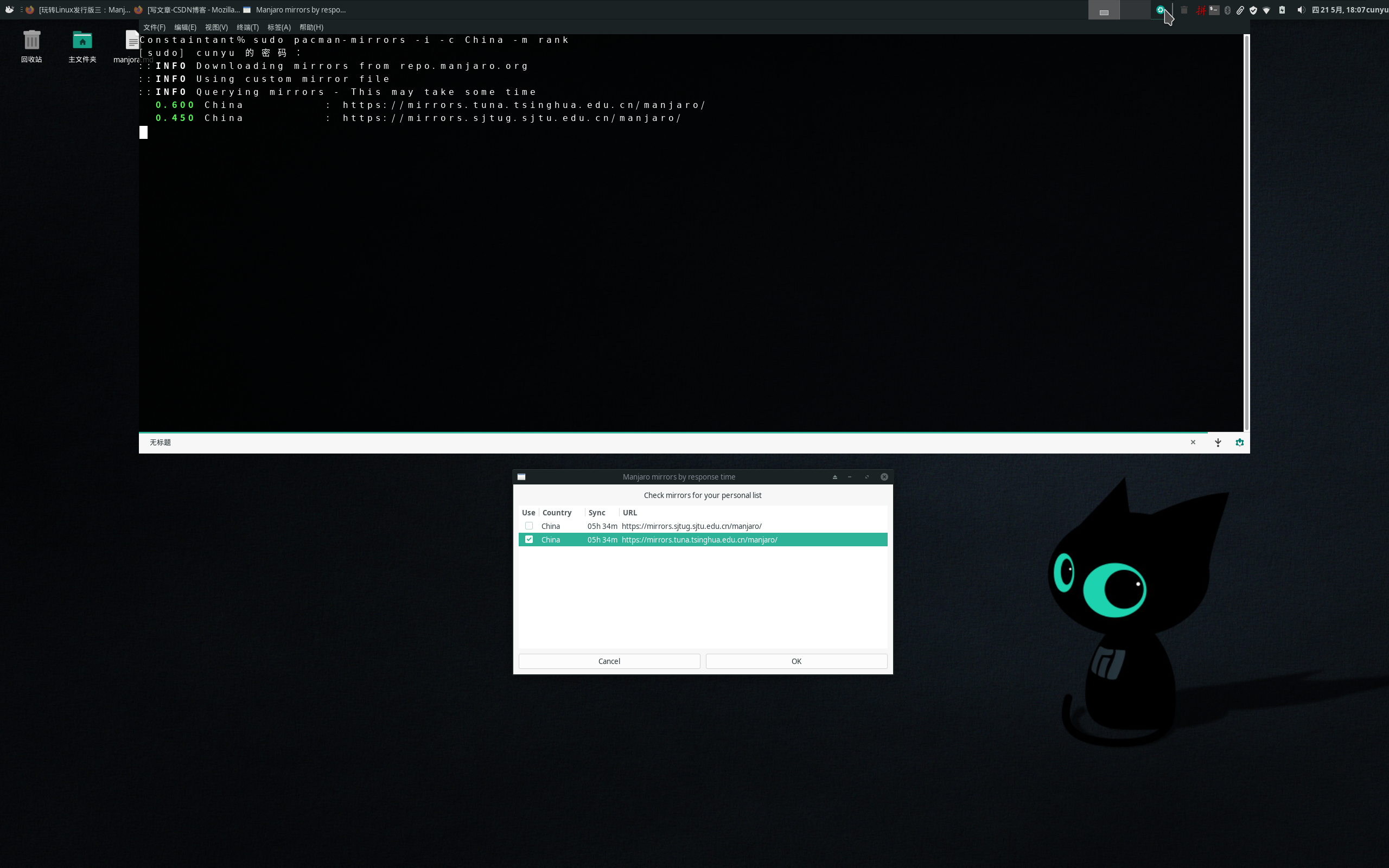Click the red 拼 input method icon

click(1201, 10)
